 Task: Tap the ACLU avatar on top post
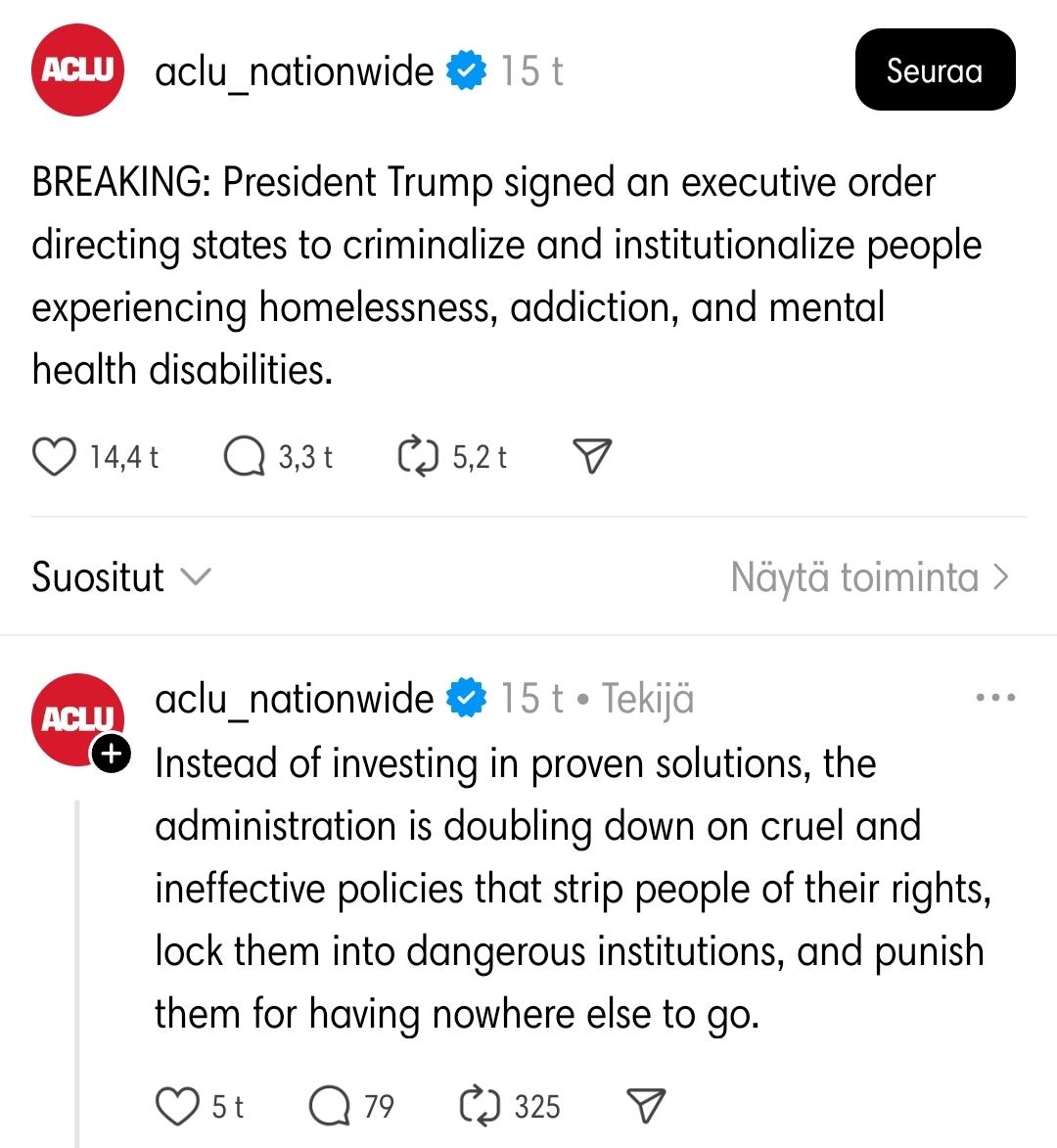pyautogui.click(x=77, y=70)
